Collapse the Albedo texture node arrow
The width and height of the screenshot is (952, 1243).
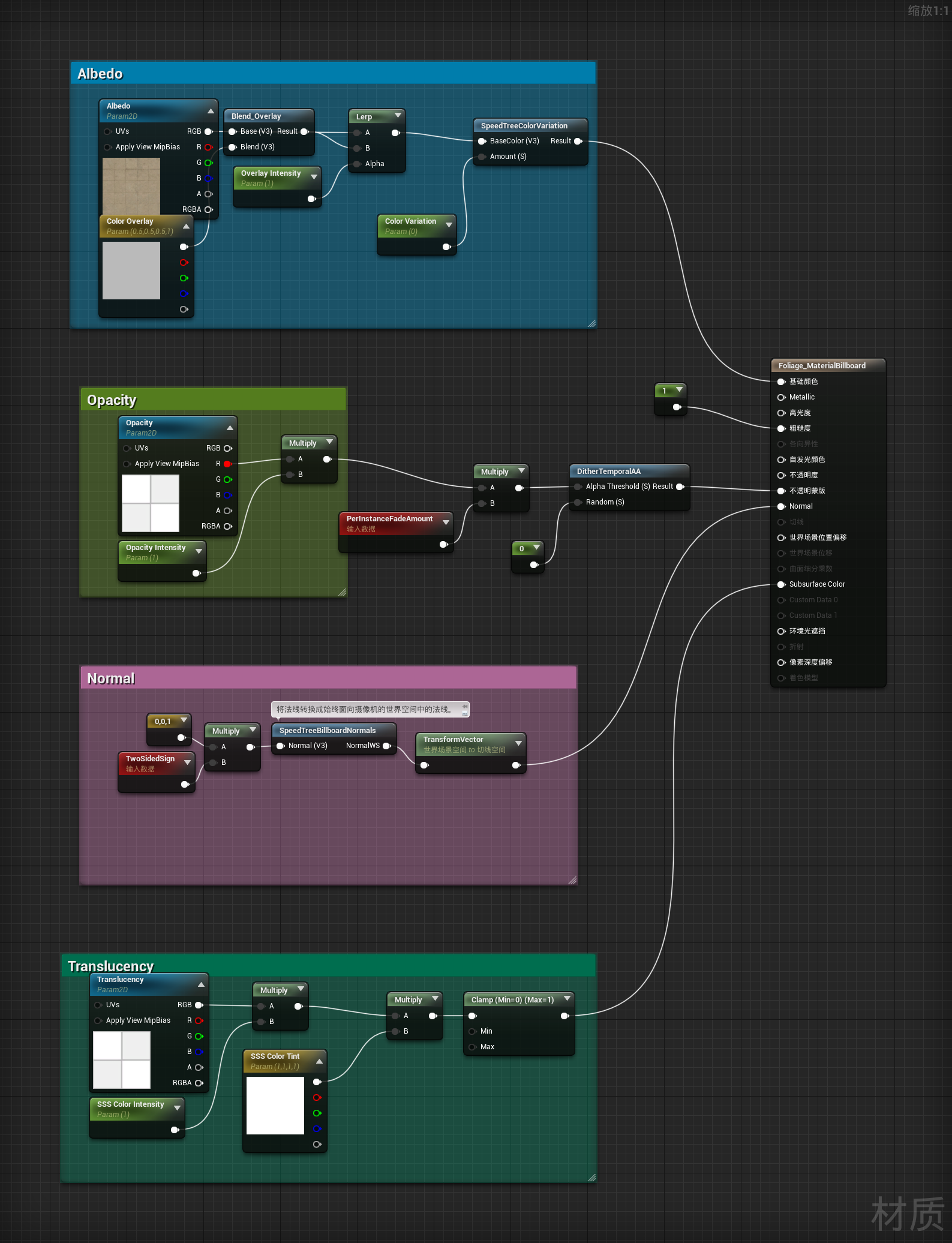point(211,111)
